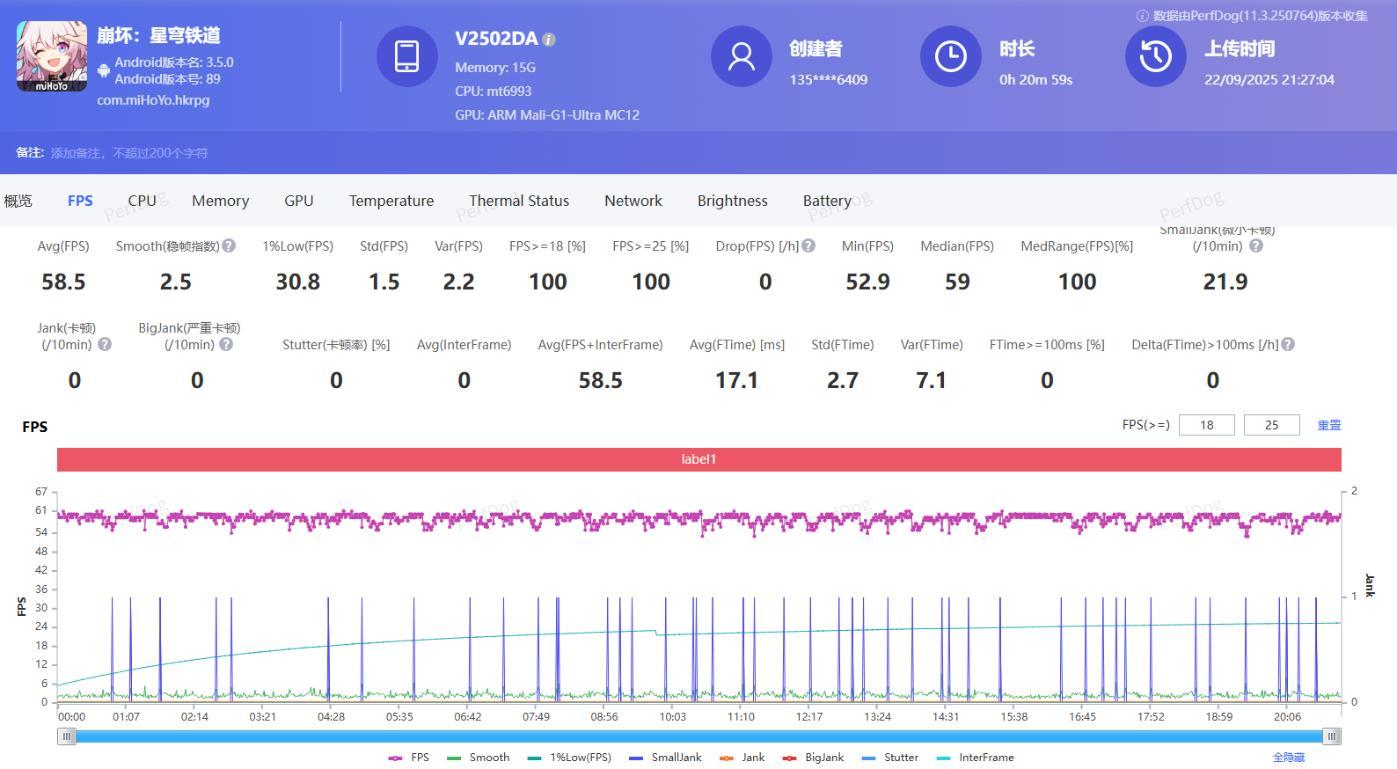Click the Avg(FPS) value 58.5
This screenshot has width=1397, height=769.
[63, 282]
